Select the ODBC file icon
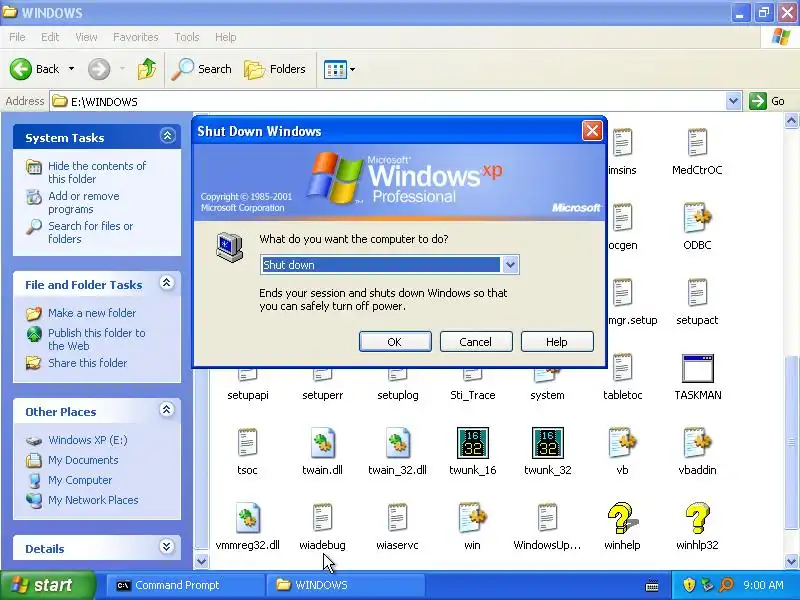 (x=697, y=218)
